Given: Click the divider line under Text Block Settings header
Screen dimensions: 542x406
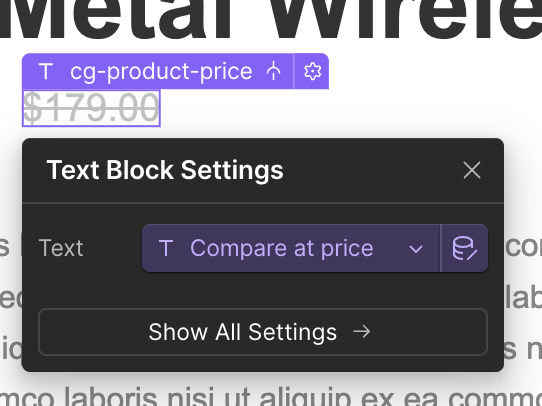Looking at the screenshot, I should [263, 203].
